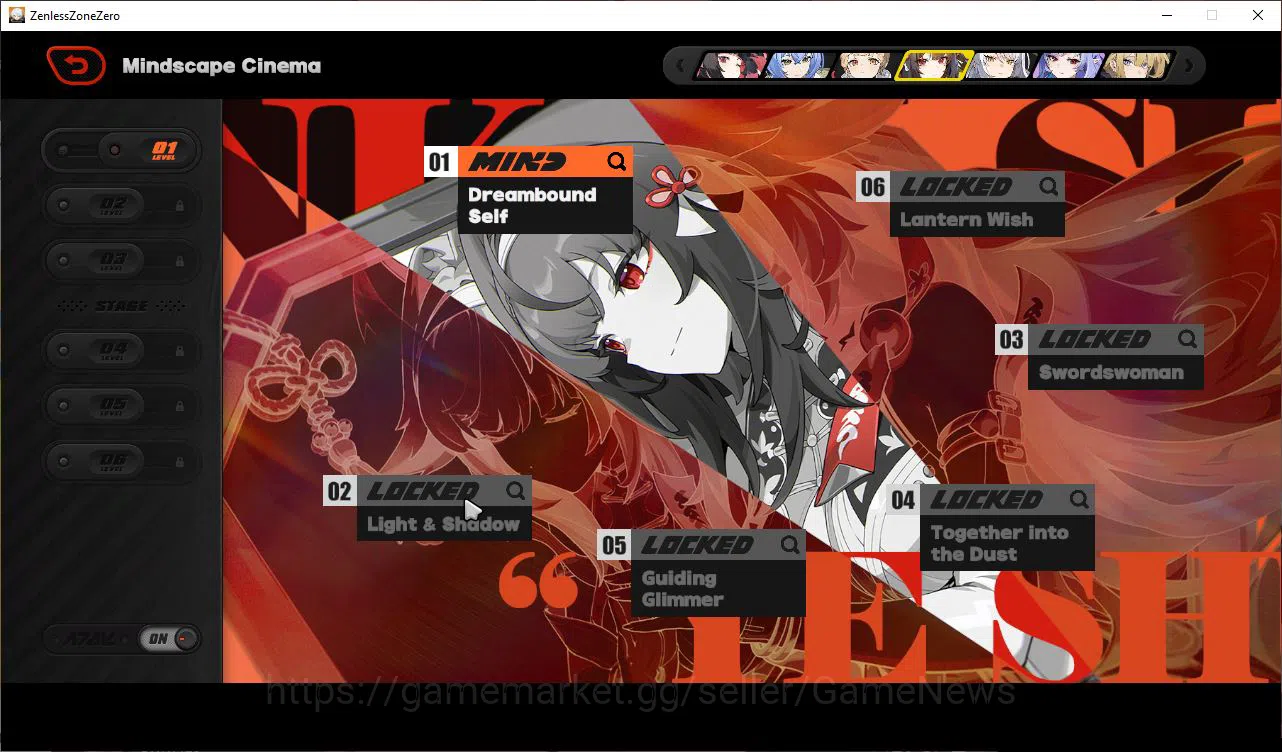Screen dimensions: 1282x752
Task: Open magnifier on Together into the Dust card
Action: [x=1079, y=499]
